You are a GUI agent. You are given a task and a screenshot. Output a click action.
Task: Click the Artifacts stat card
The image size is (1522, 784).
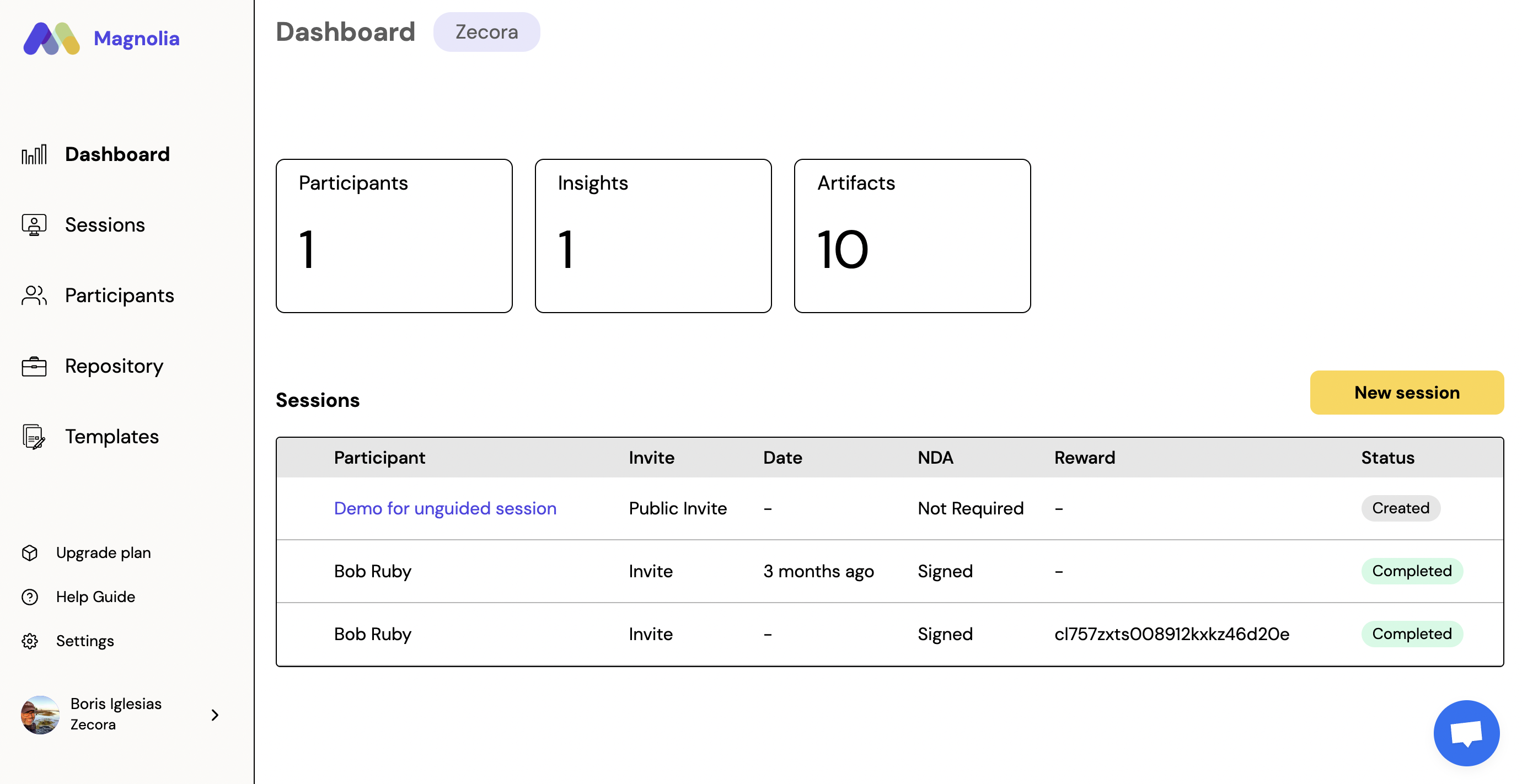[912, 236]
